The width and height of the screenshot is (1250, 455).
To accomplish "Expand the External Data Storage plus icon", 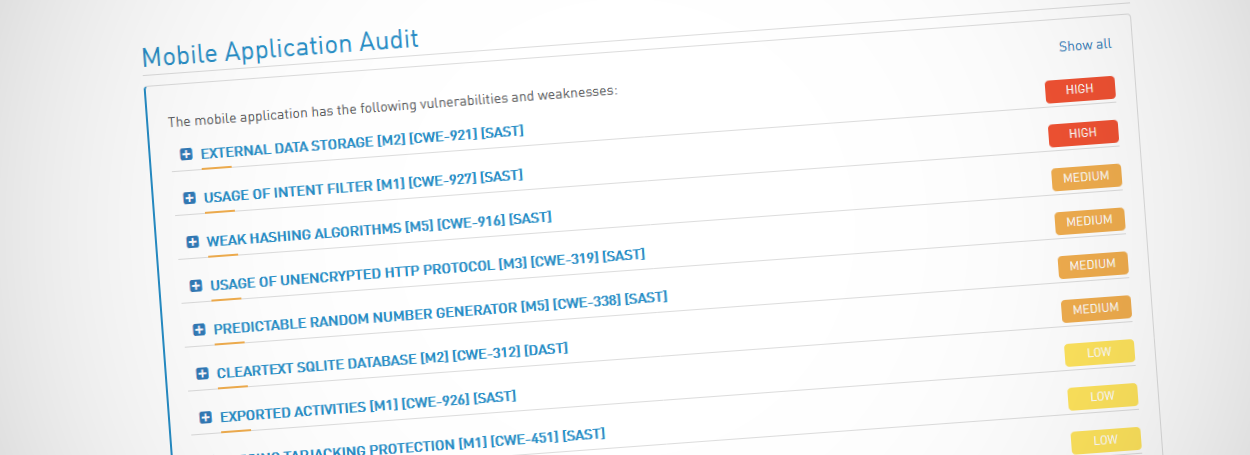I will click(186, 154).
